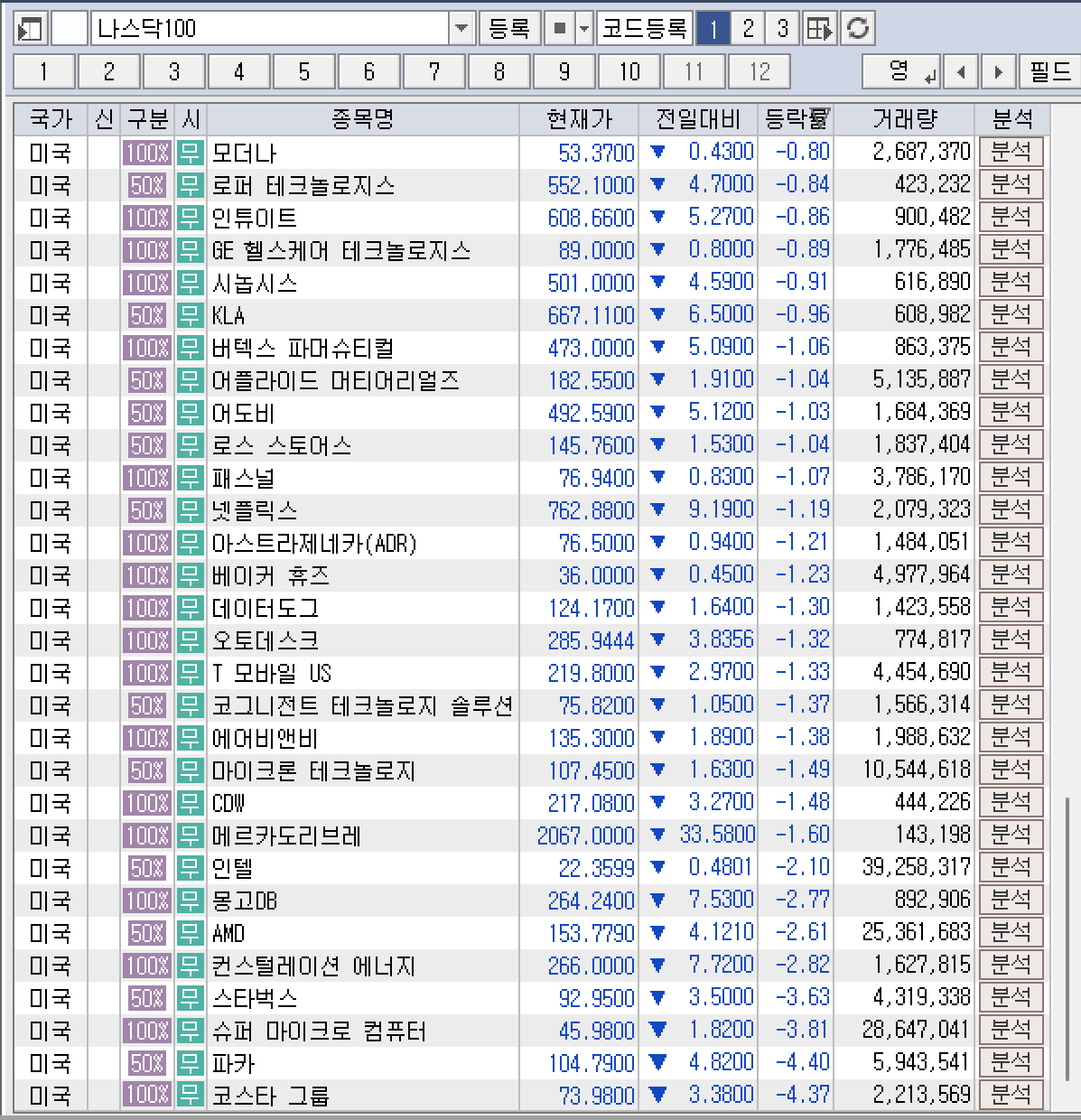Click the 100% badge in 패스널 row
1081x1120 pixels.
(146, 478)
